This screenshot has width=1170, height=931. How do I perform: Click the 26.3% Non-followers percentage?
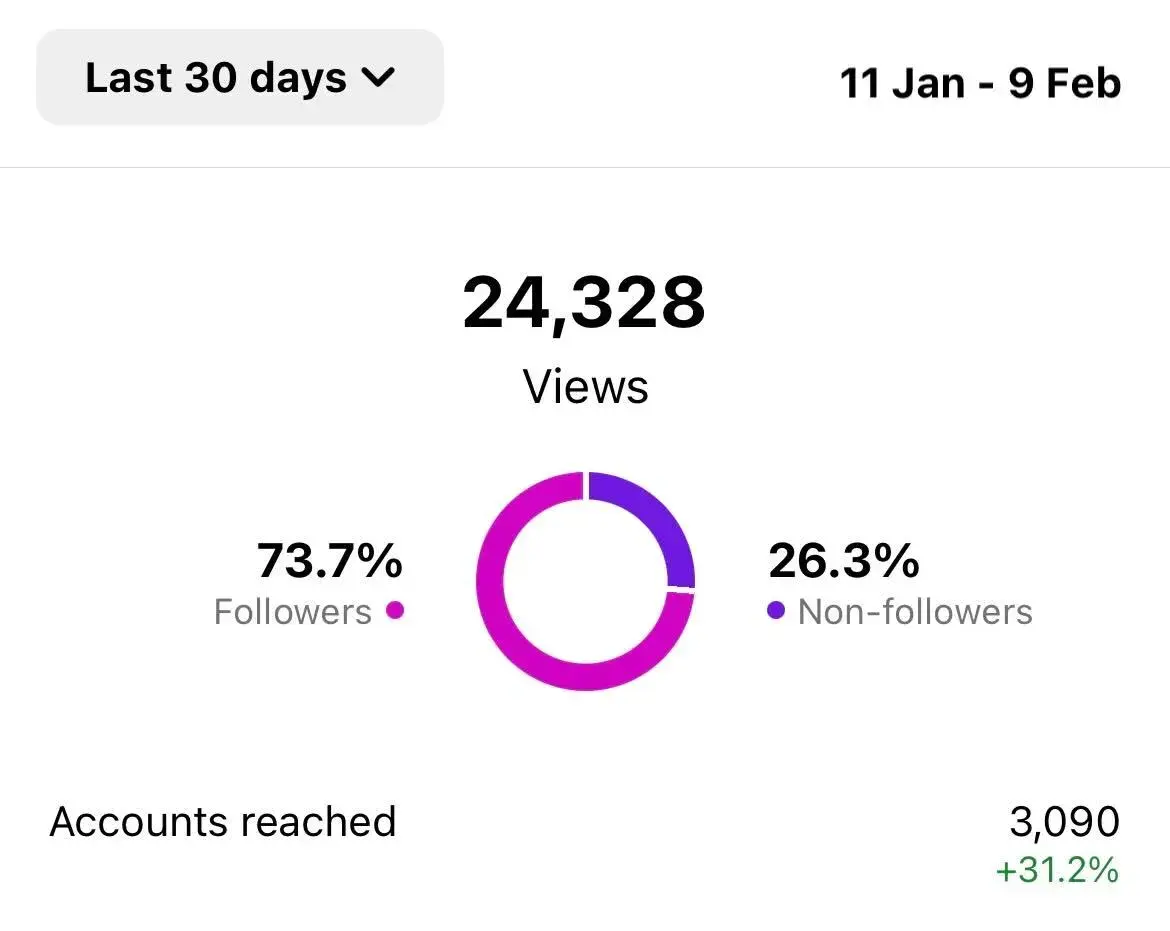pyautogui.click(x=843, y=561)
